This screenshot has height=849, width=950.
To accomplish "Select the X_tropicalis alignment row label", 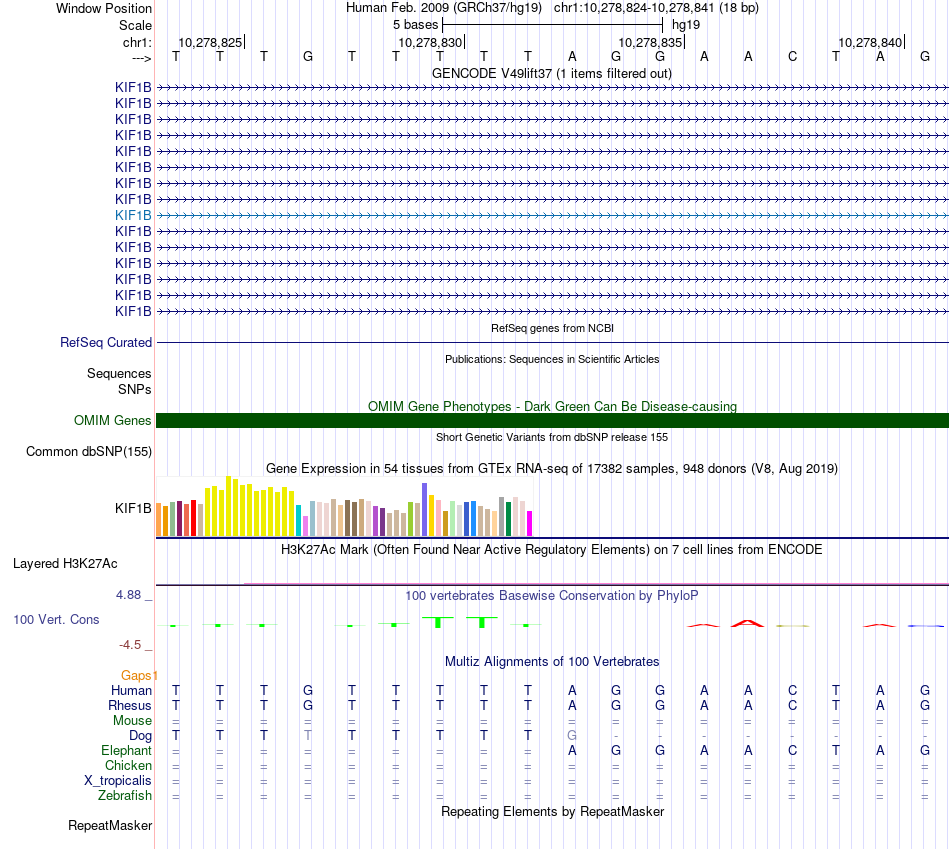I will (x=118, y=781).
